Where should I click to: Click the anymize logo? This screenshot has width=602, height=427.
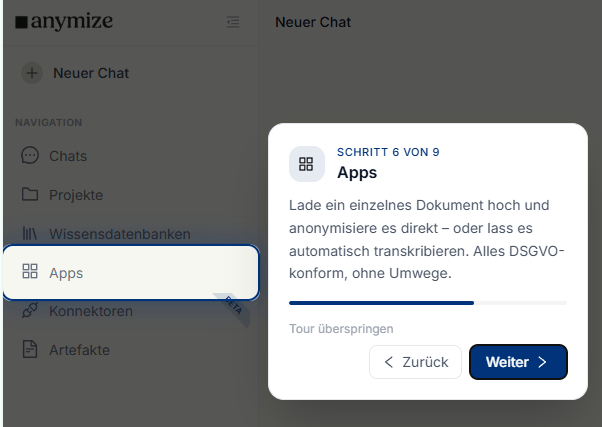pos(64,22)
